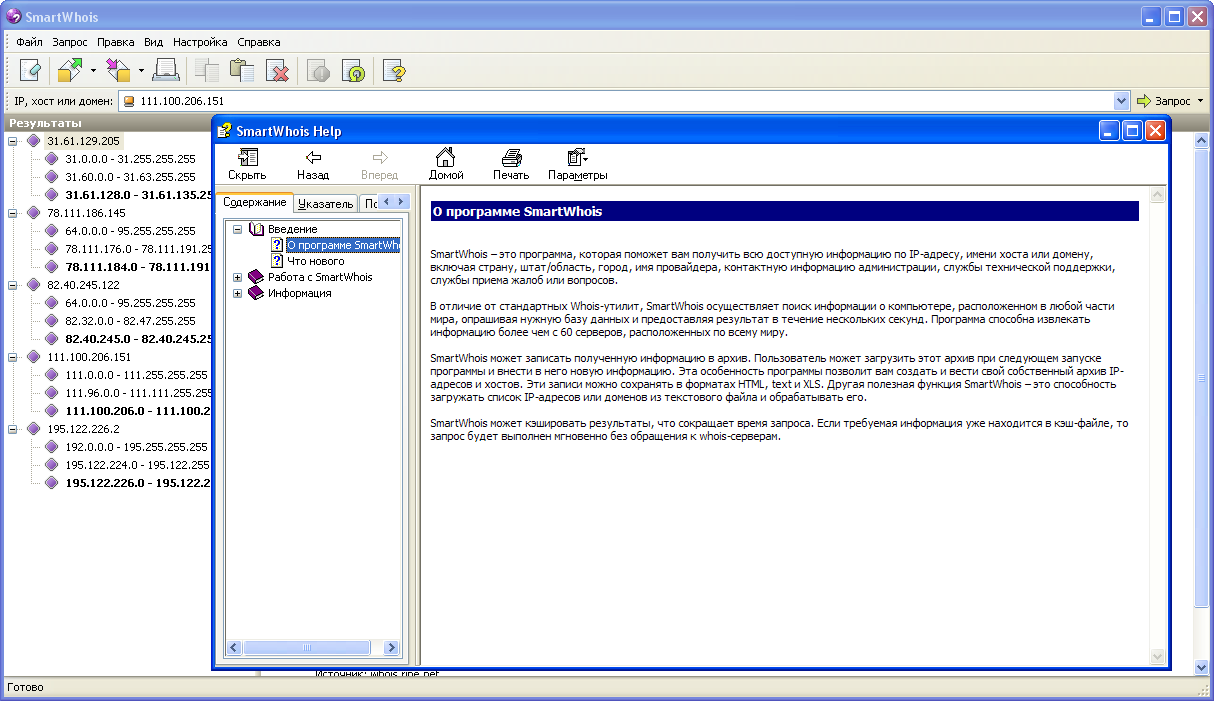Viewport: 1214px width, 701px height.
Task: Switch to the Содержание help tab
Action: 255,202
